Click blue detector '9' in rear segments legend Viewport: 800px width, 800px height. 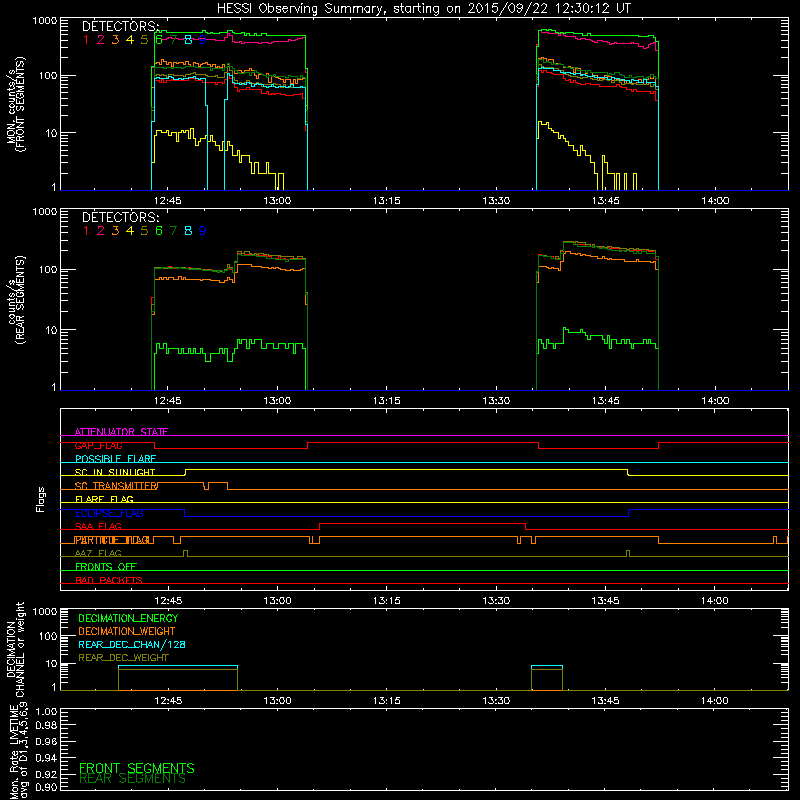pyautogui.click(x=203, y=231)
